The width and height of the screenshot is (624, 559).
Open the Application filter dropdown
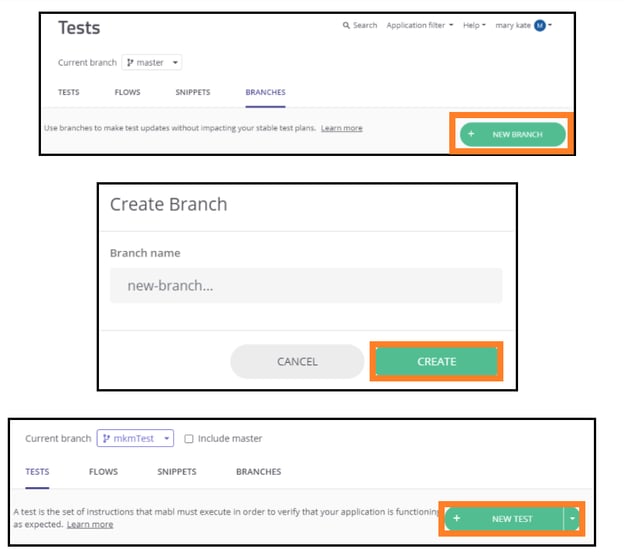coord(420,25)
